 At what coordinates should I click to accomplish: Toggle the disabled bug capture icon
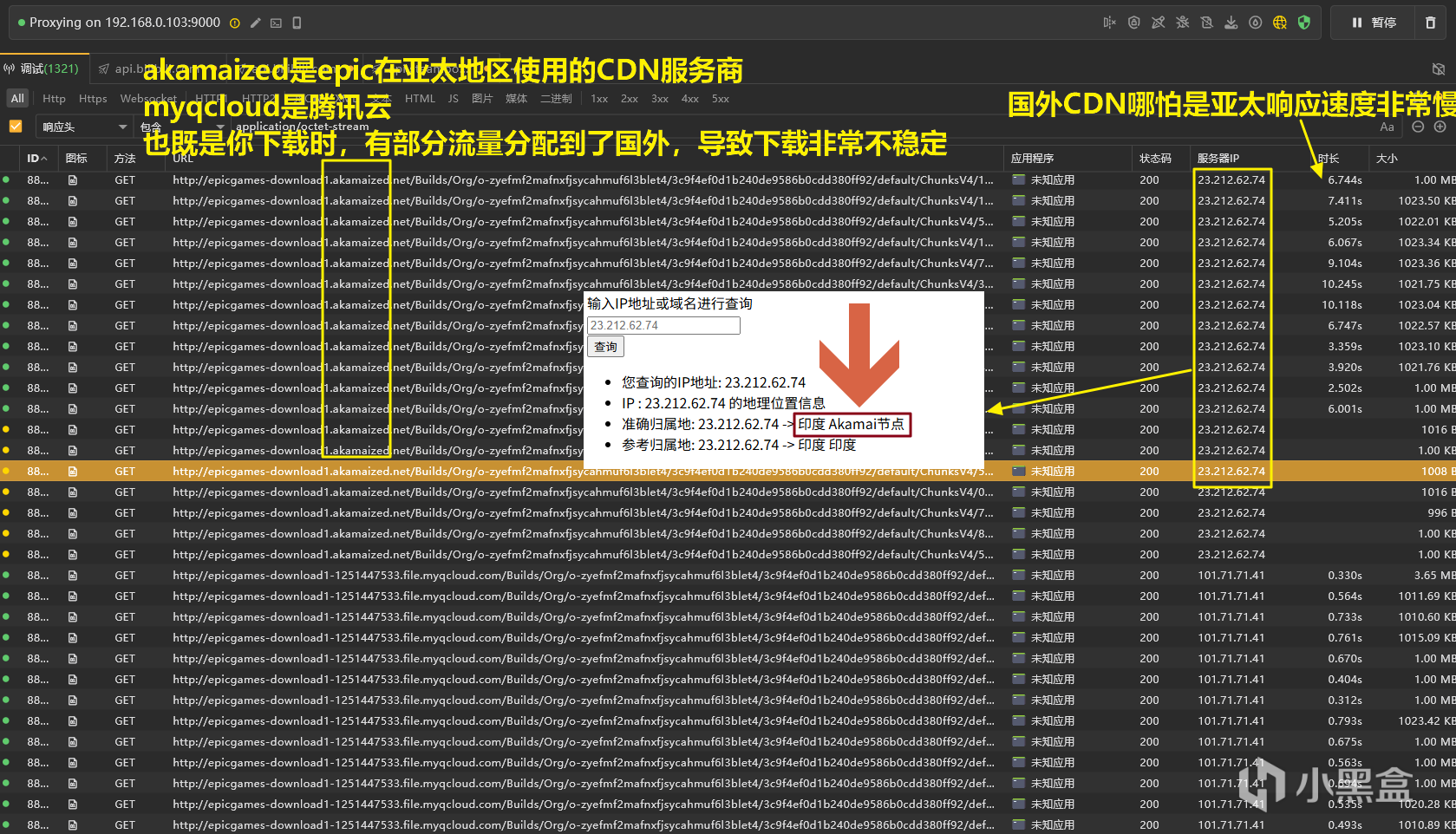pyautogui.click(x=1182, y=23)
